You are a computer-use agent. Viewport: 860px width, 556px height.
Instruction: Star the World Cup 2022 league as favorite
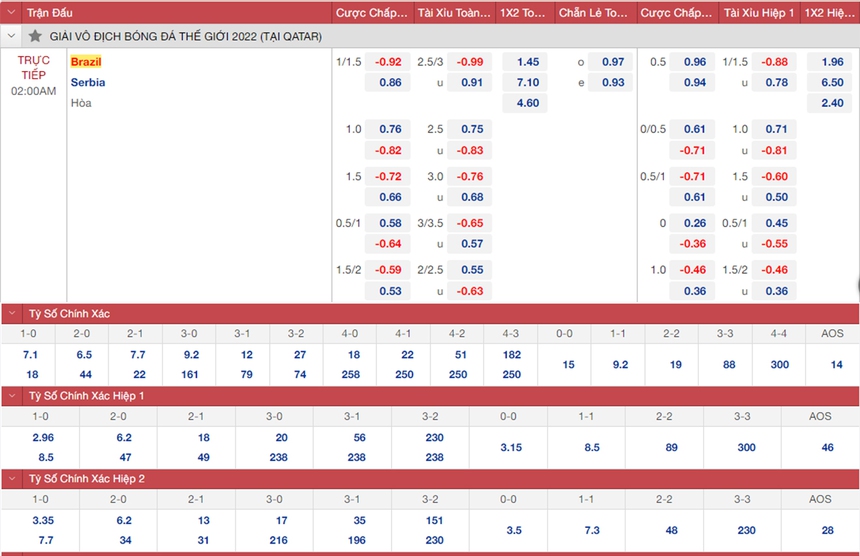(35, 36)
